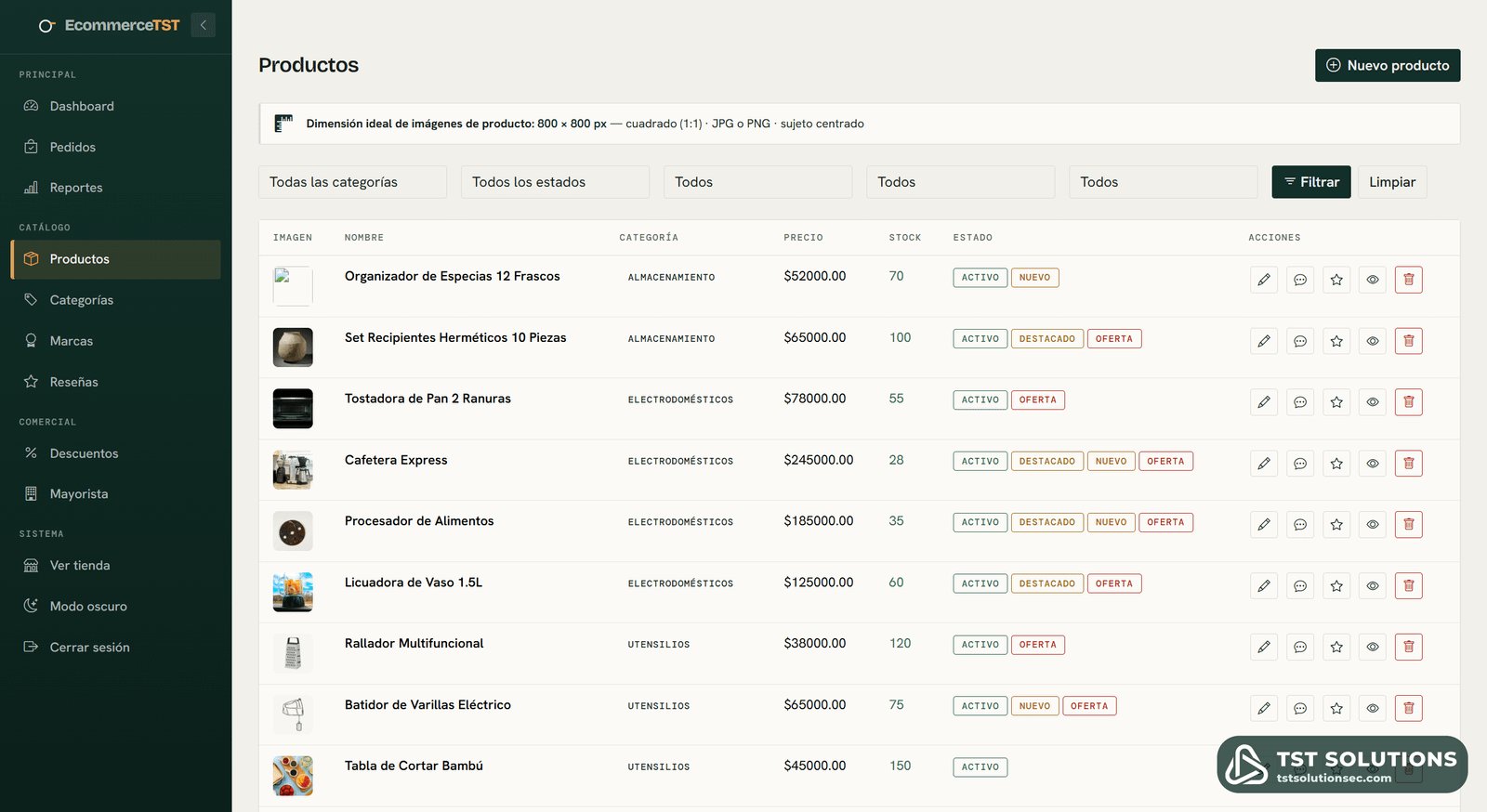Edit the Rallador Multifuncional row

tap(1264, 647)
